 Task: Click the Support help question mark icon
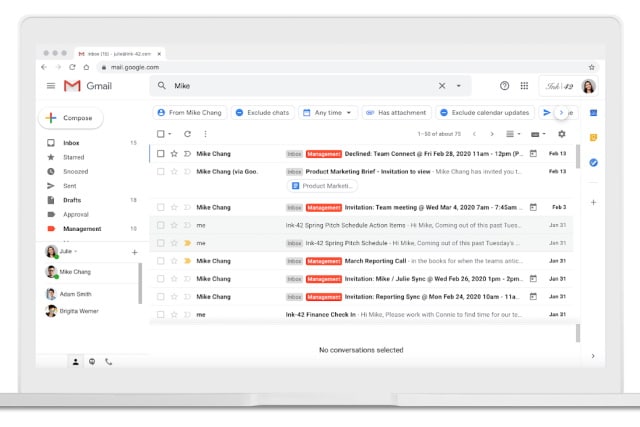[x=504, y=86]
